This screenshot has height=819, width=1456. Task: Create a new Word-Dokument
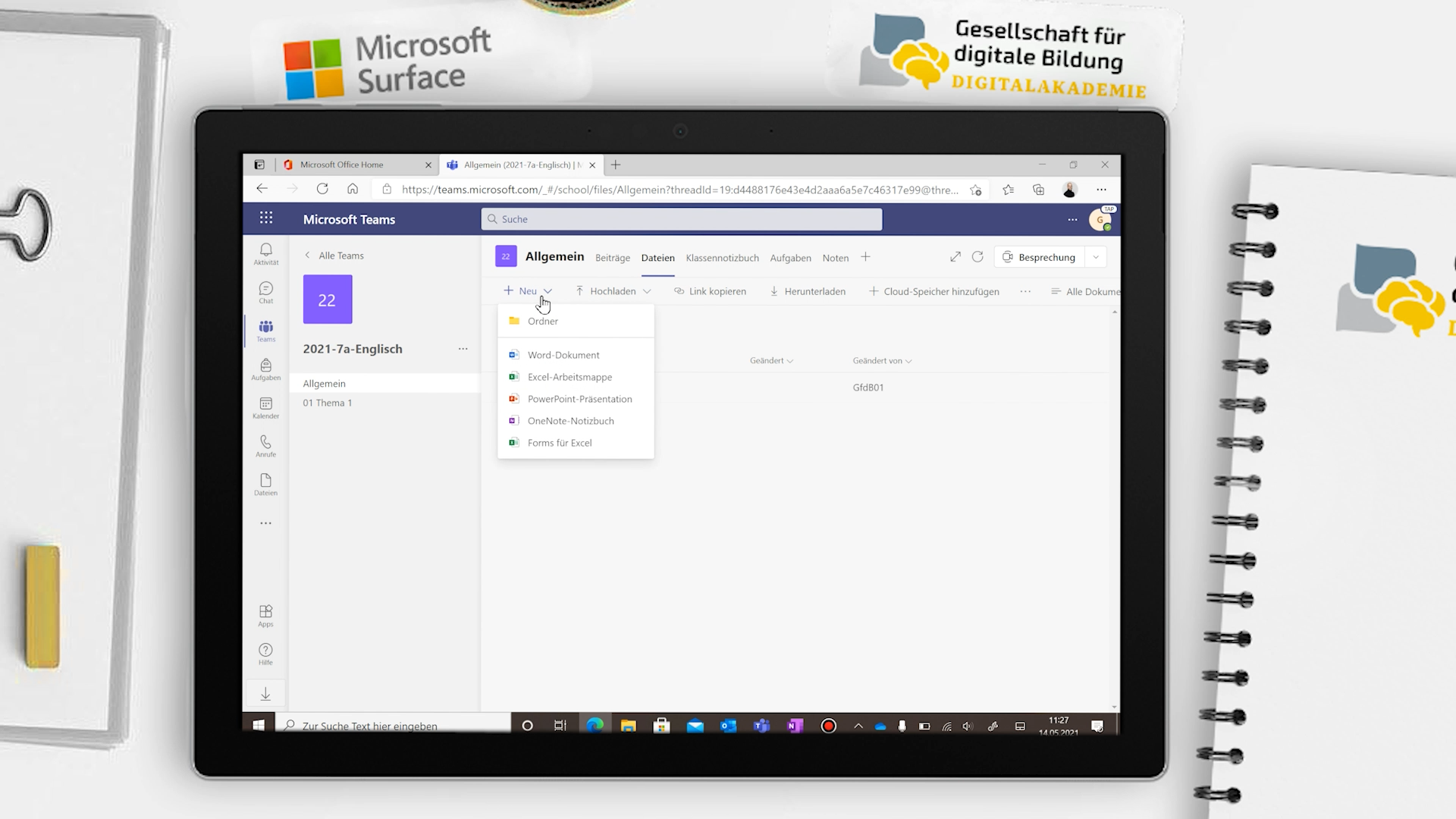pos(576,355)
